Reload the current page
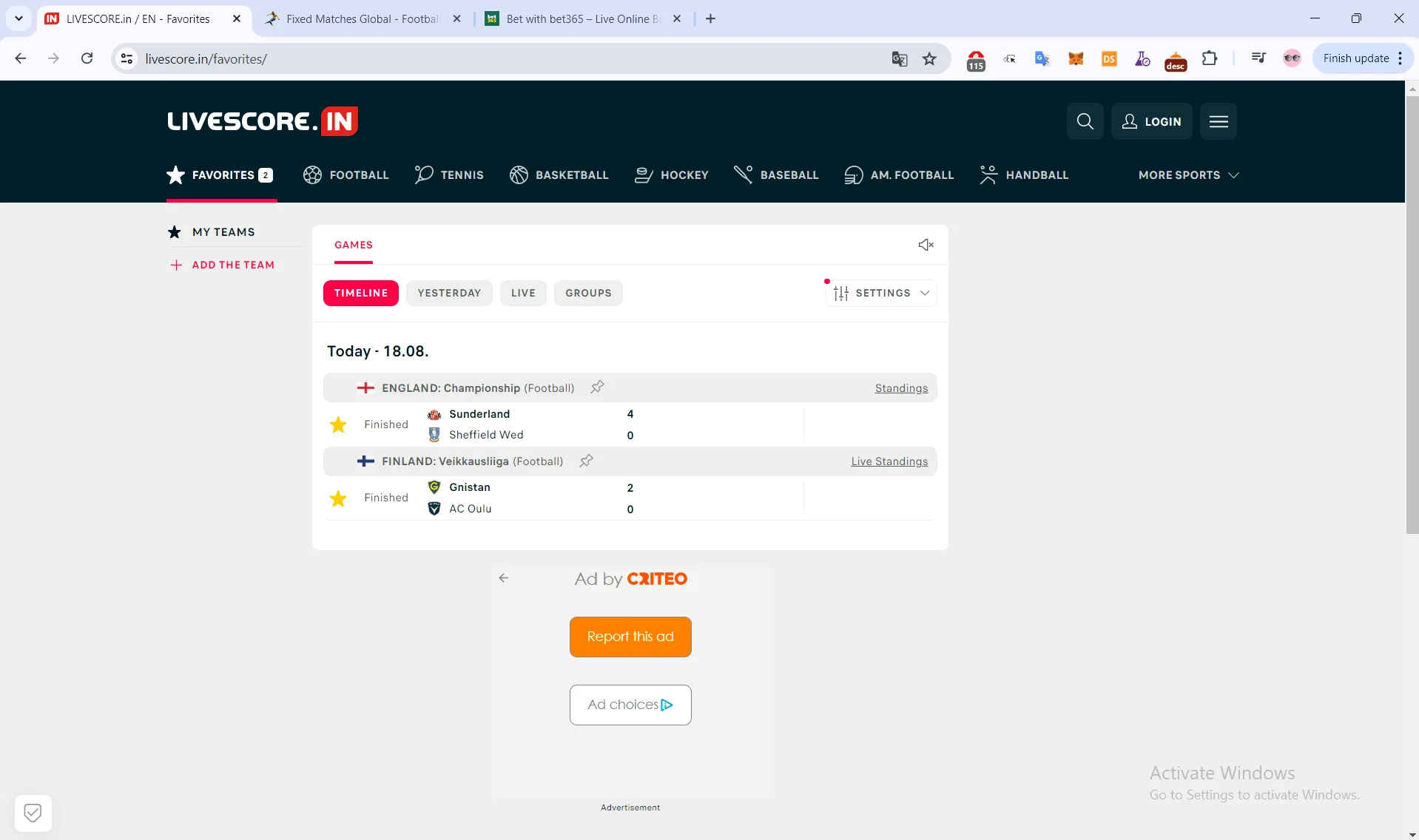This screenshot has width=1419, height=840. pos(87,58)
